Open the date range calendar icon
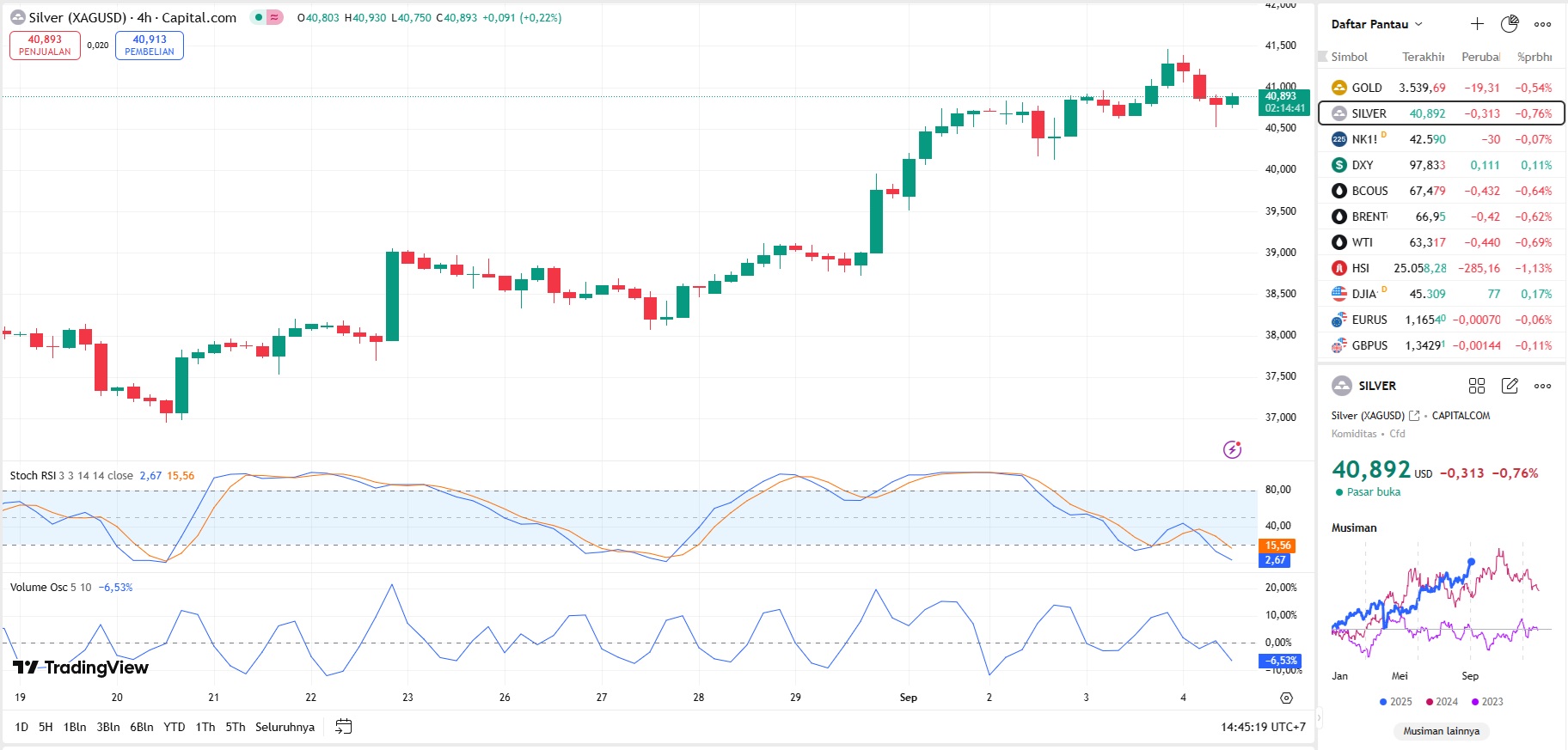 point(343,727)
